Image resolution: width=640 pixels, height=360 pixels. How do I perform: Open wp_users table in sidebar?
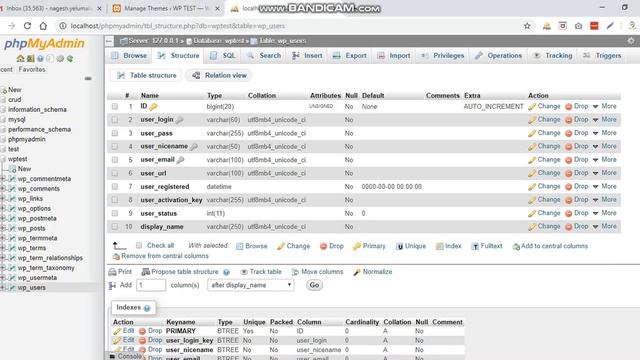pos(31,288)
